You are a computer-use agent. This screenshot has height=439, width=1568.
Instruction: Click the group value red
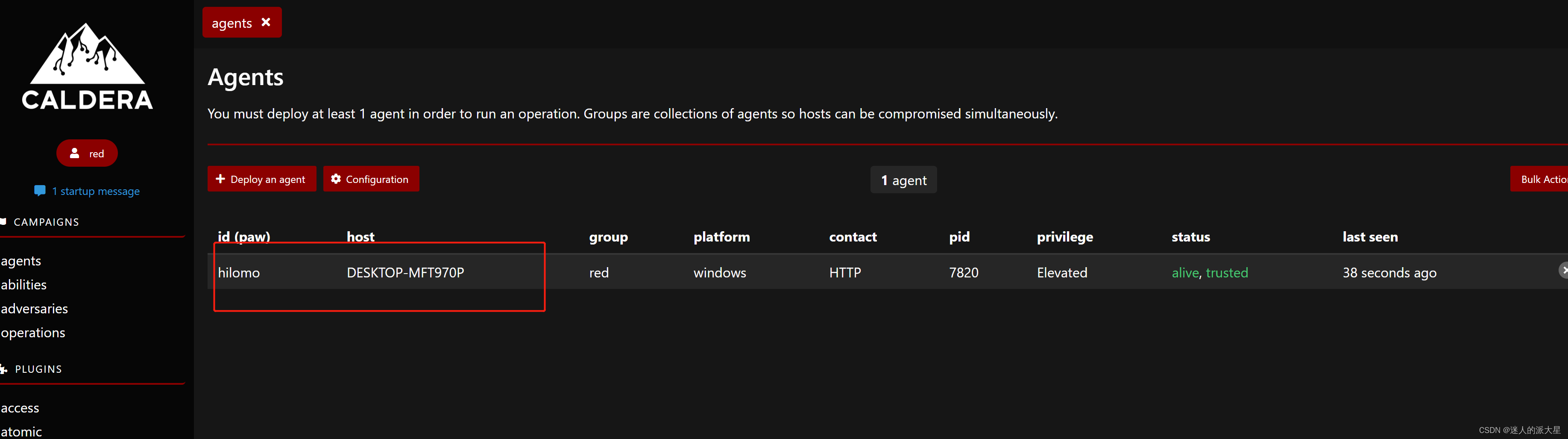599,273
